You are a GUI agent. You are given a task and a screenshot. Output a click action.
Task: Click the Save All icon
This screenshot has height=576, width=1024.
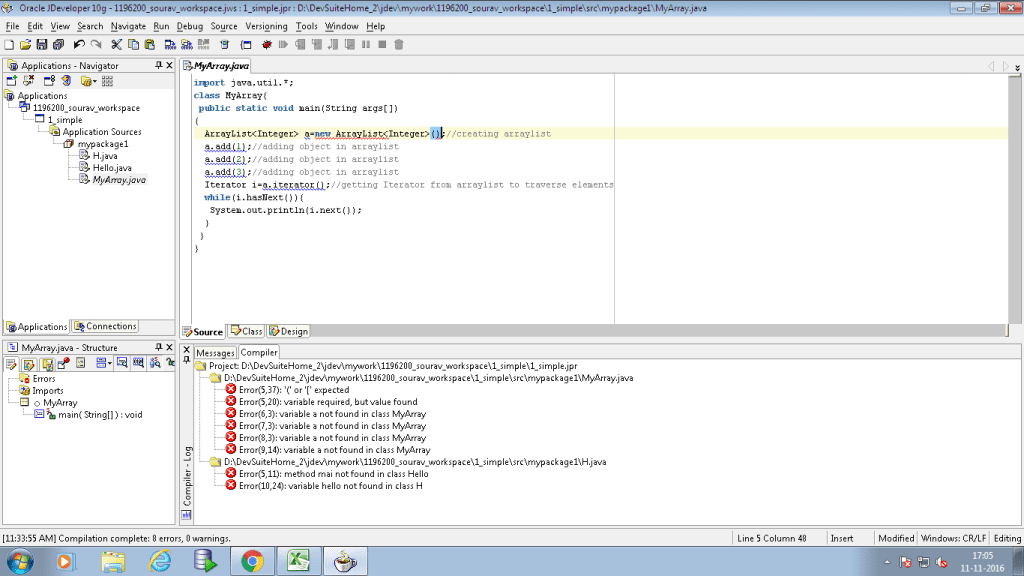point(55,44)
